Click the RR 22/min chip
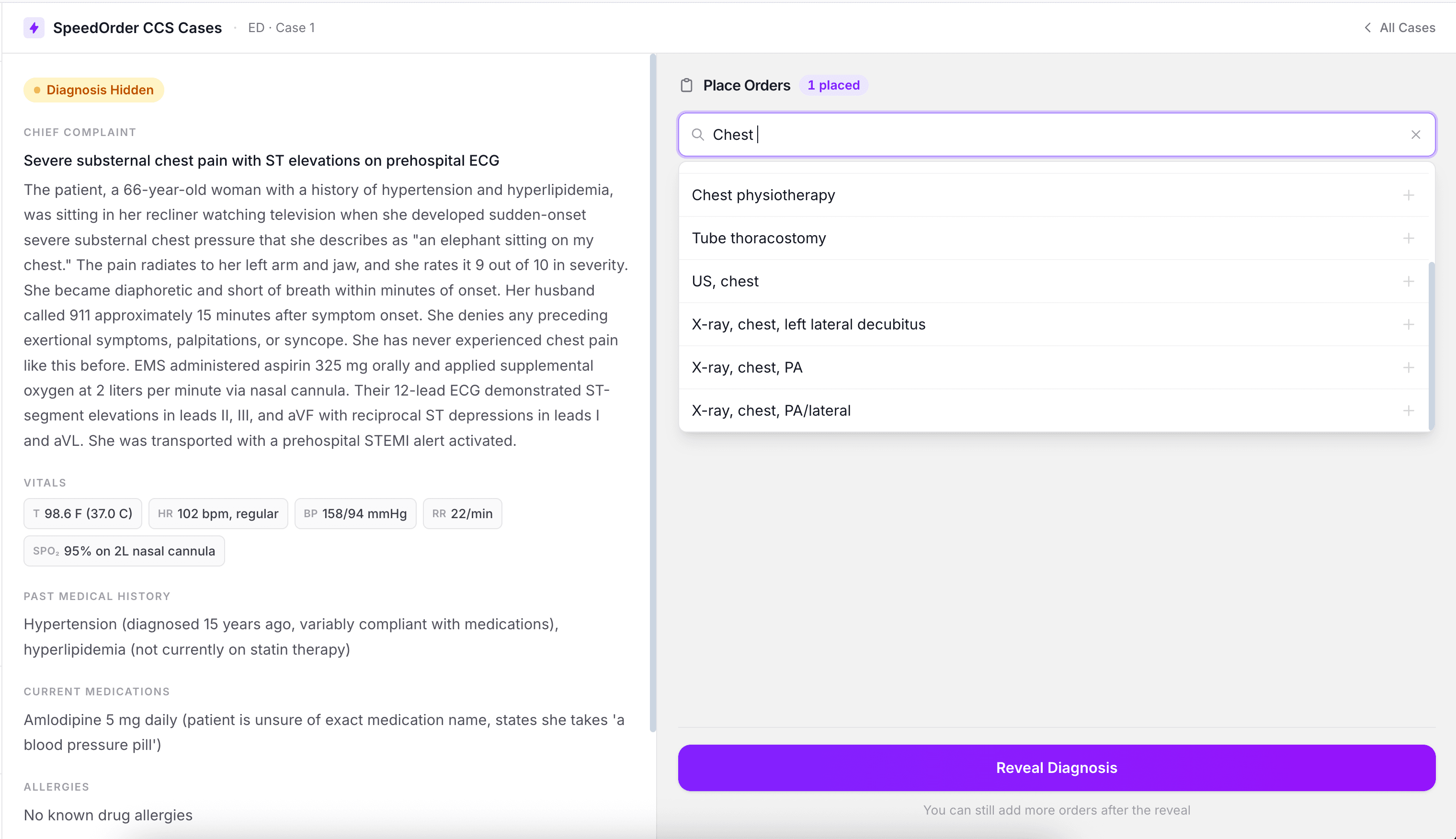The height and width of the screenshot is (839, 1456). point(462,513)
